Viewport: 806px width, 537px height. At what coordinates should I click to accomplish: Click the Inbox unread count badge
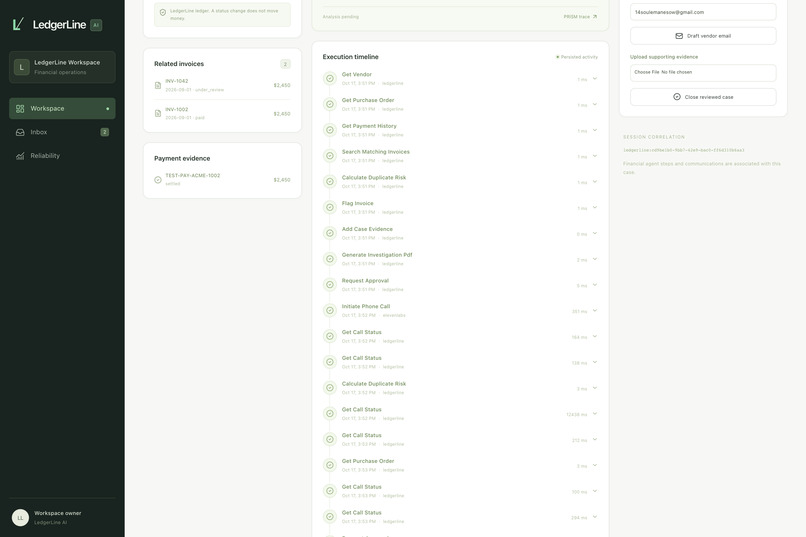coord(104,132)
